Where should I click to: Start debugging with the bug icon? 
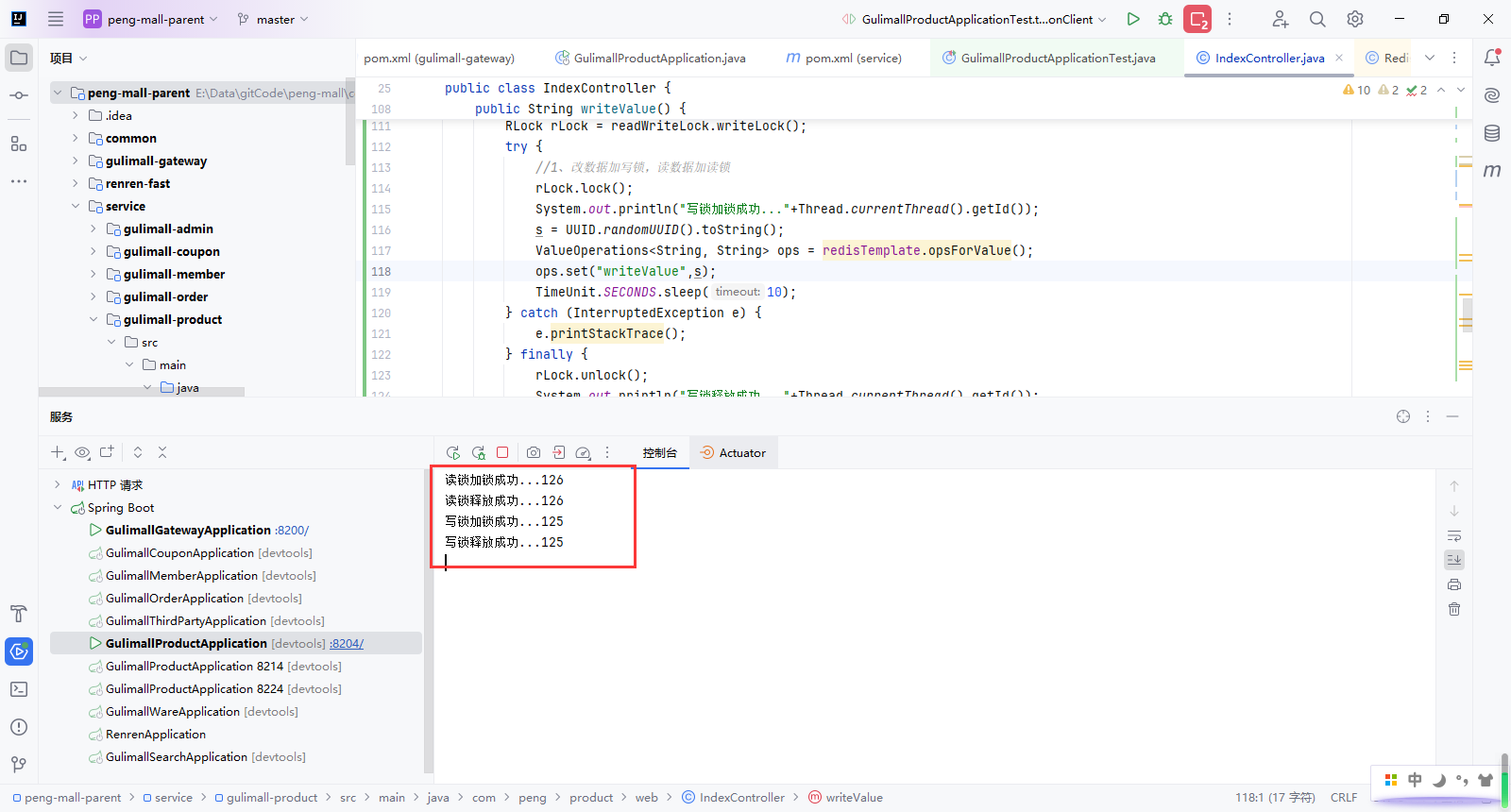click(1165, 19)
